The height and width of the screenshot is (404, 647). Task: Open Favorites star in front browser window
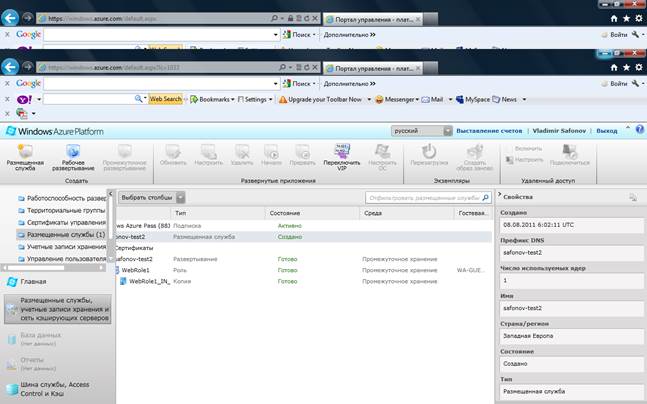click(626, 67)
